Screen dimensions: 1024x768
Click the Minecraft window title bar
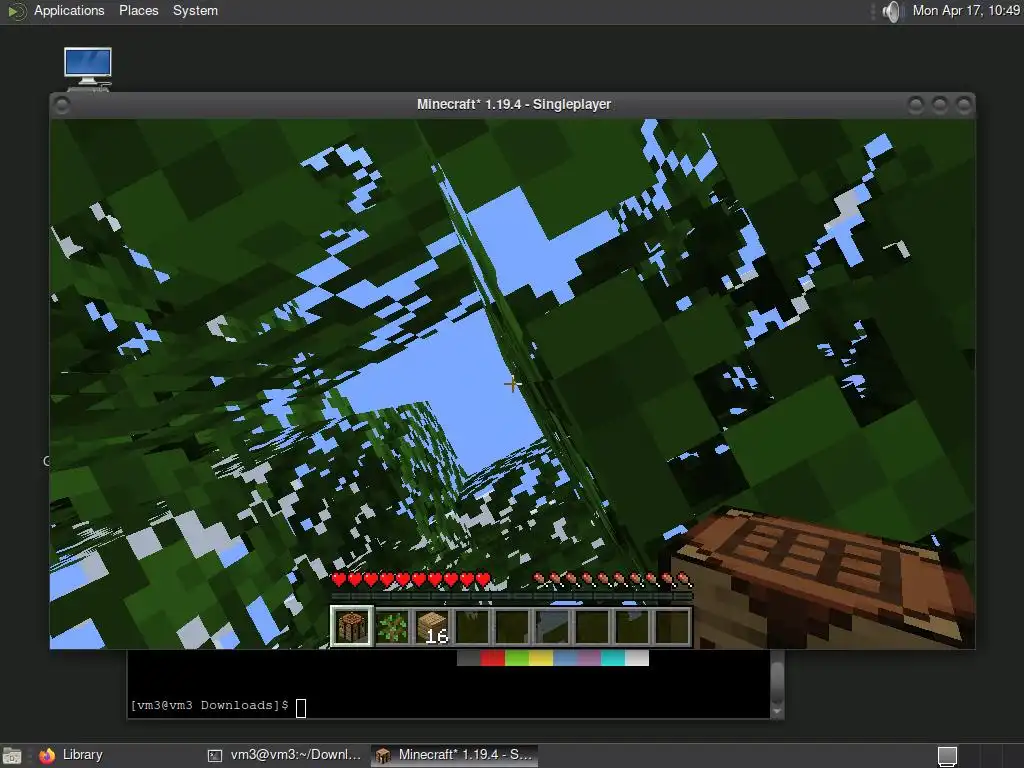click(x=513, y=104)
